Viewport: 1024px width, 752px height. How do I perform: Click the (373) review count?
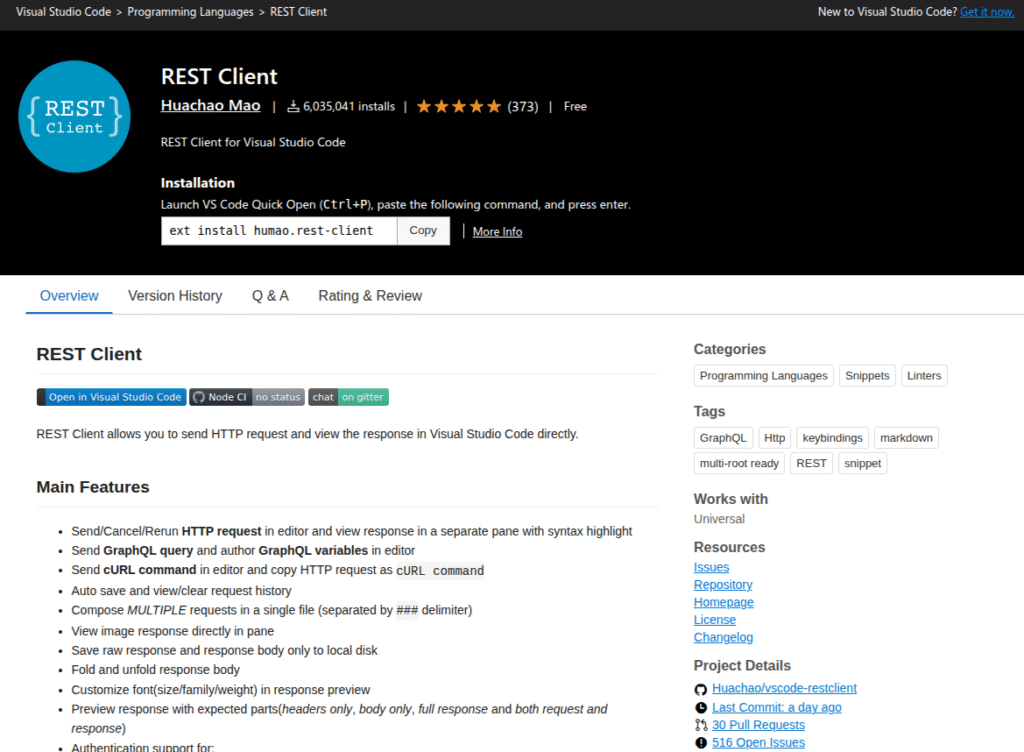(523, 106)
